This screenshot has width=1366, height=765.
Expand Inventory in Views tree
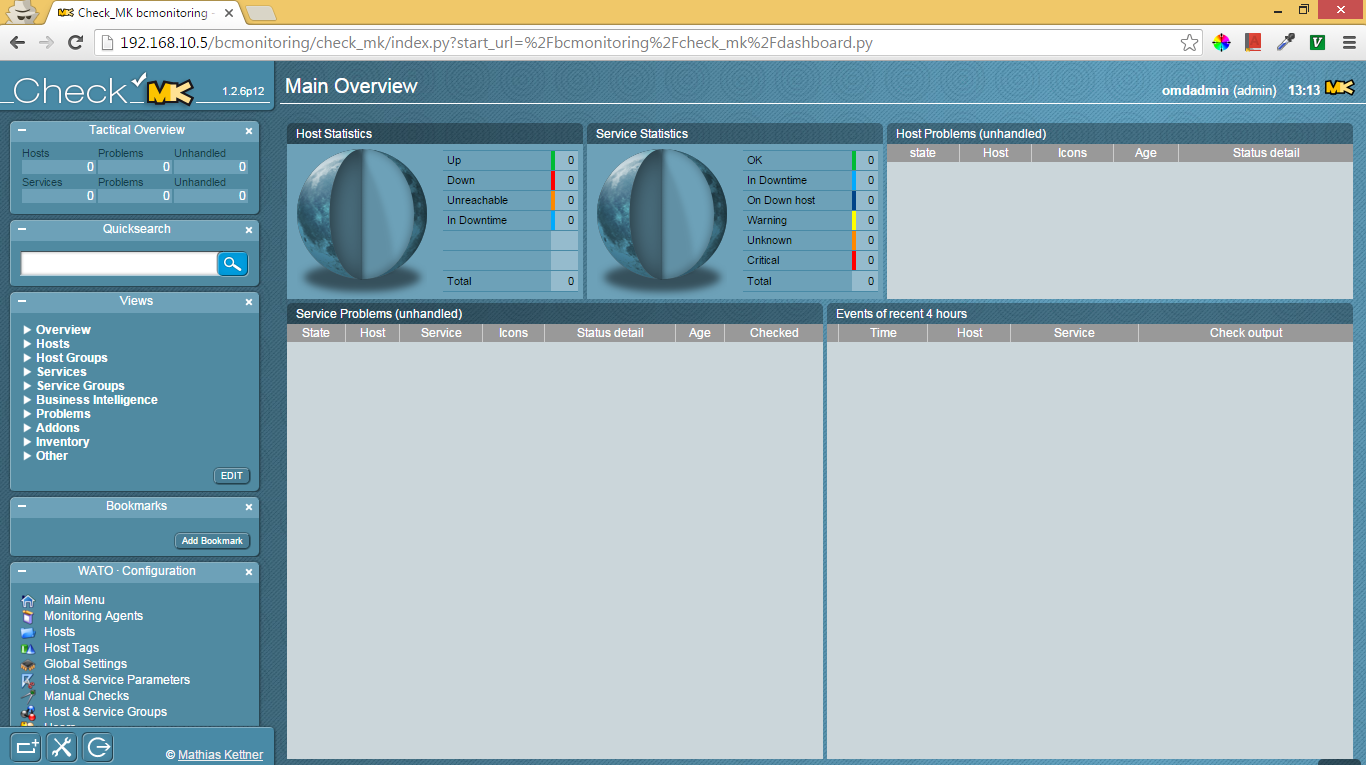[28, 442]
